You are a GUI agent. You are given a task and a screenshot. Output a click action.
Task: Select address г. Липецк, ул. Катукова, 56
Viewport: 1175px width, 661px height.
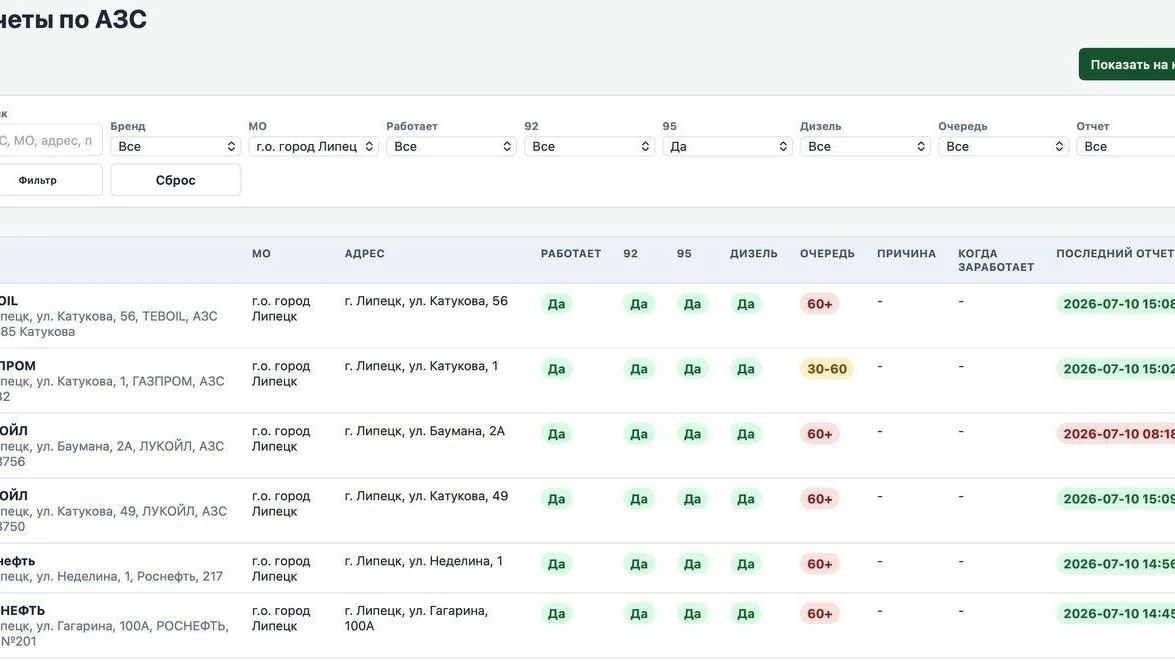[426, 301]
